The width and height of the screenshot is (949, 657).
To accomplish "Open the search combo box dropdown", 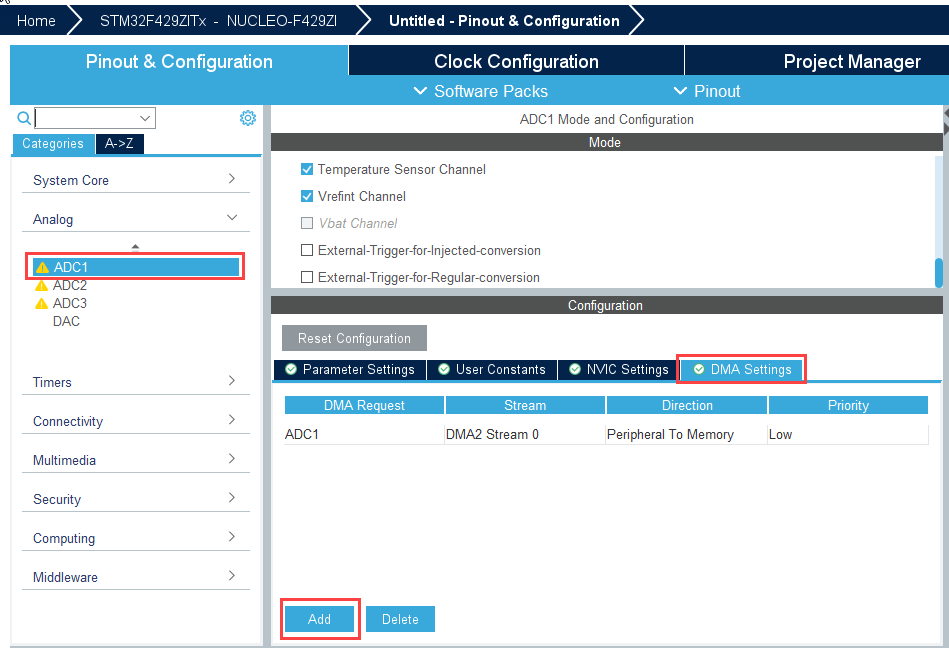I will click(x=146, y=118).
